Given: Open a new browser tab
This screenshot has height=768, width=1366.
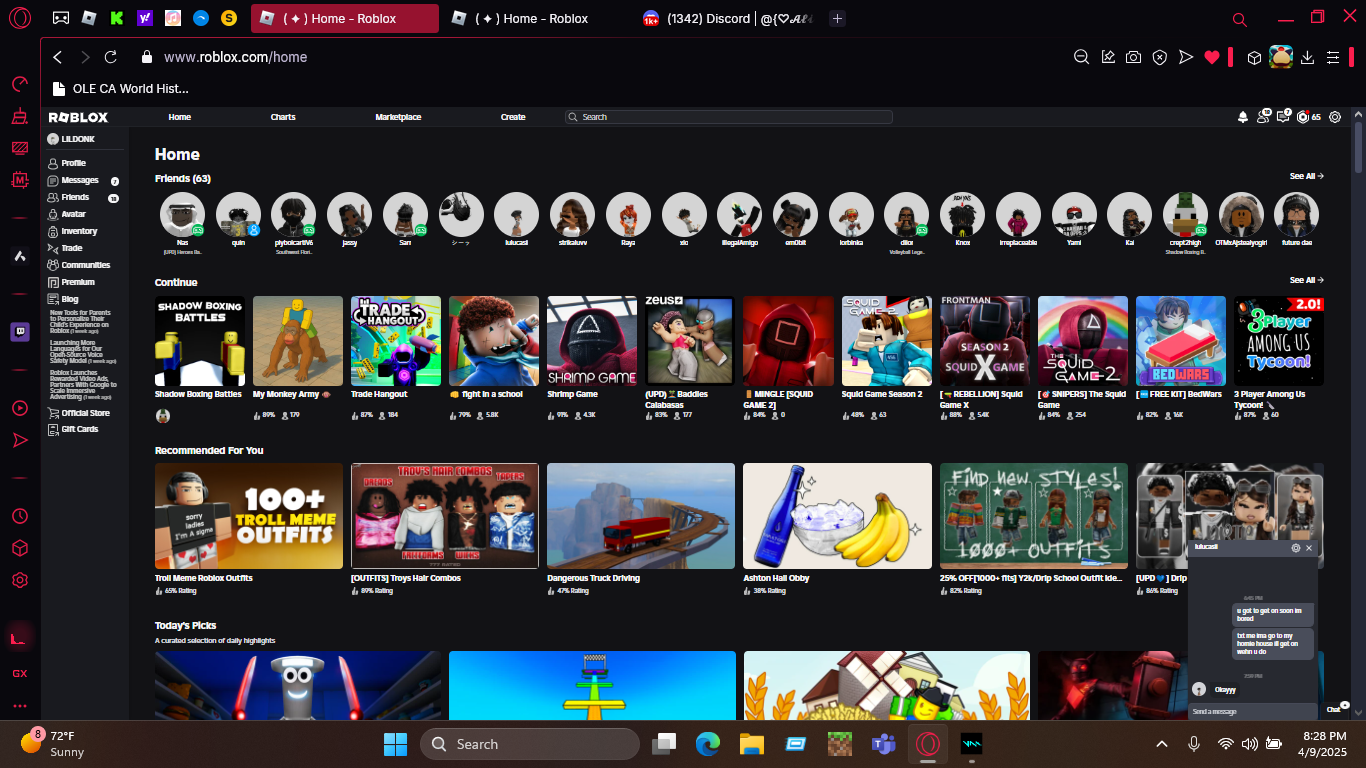Looking at the screenshot, I should click(x=838, y=18).
